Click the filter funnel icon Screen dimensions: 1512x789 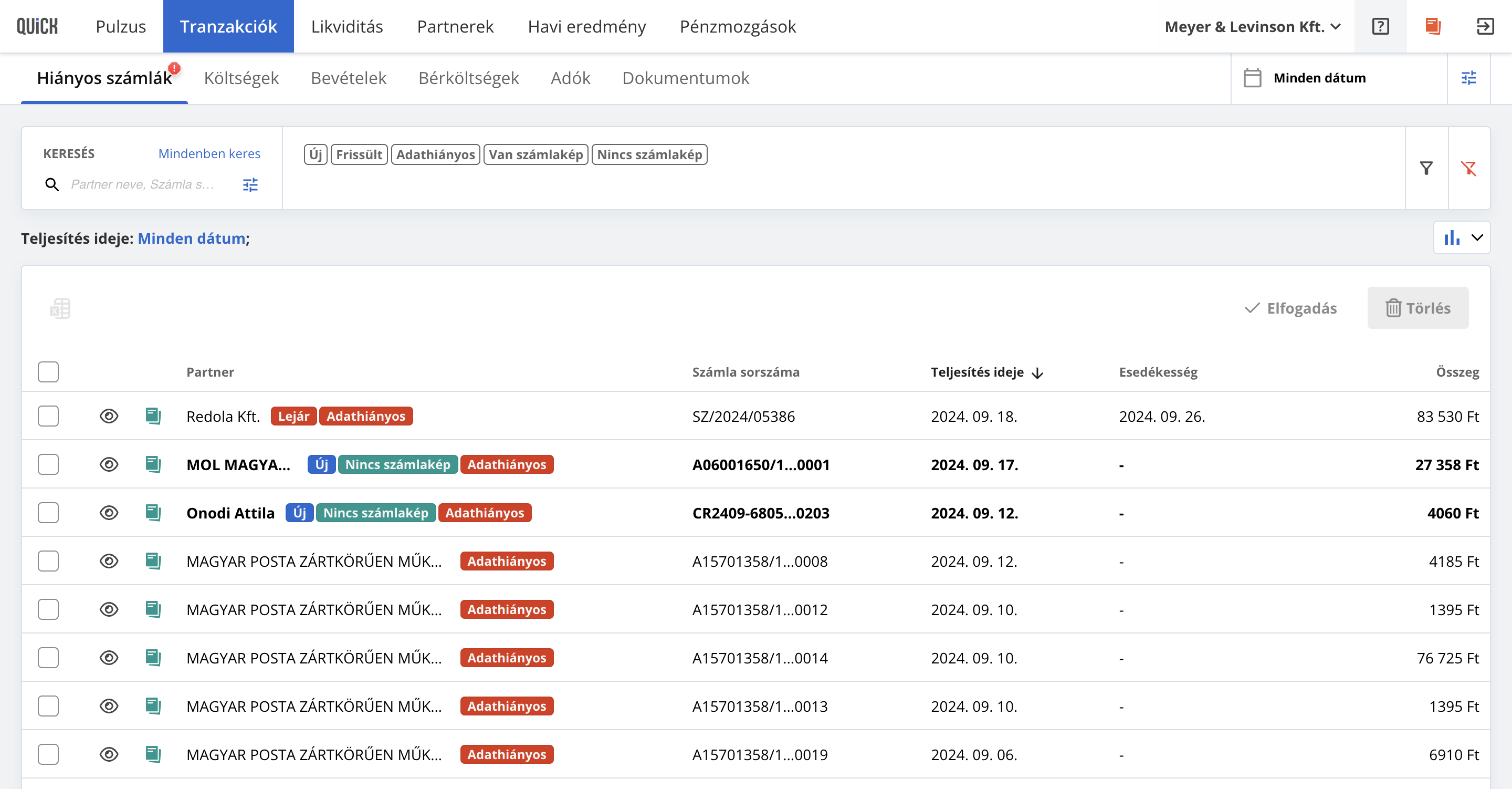click(1426, 169)
